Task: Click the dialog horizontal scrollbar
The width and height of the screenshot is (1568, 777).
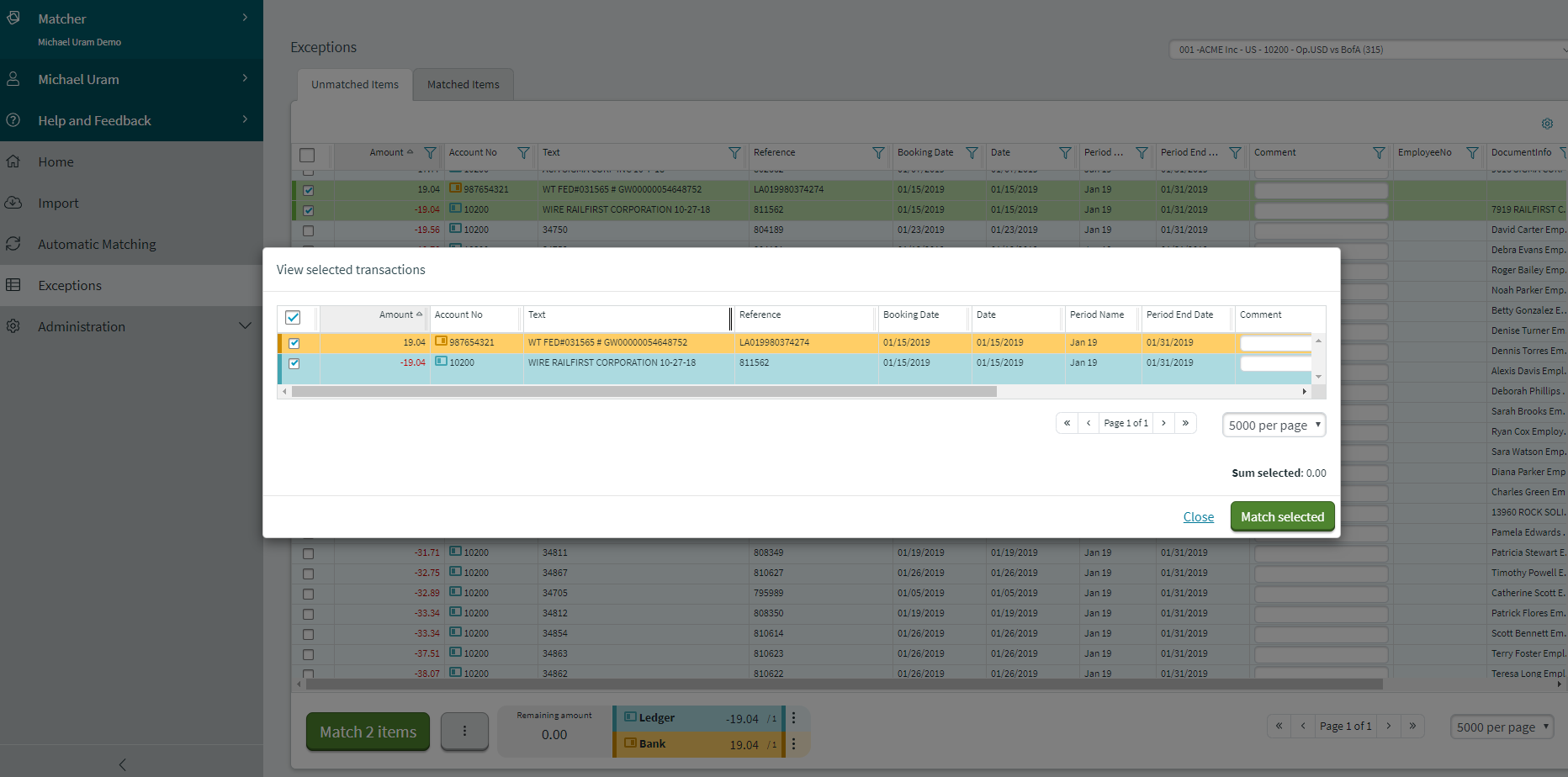Action: click(644, 392)
